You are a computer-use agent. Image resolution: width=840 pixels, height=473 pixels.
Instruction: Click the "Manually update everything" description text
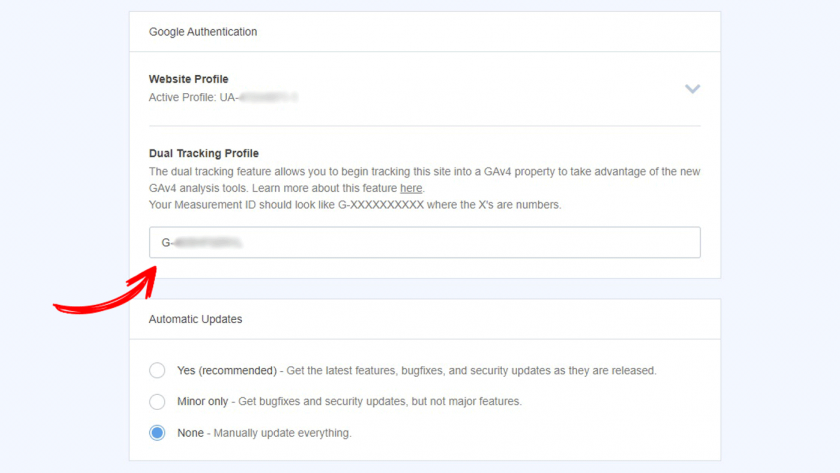coord(283,433)
